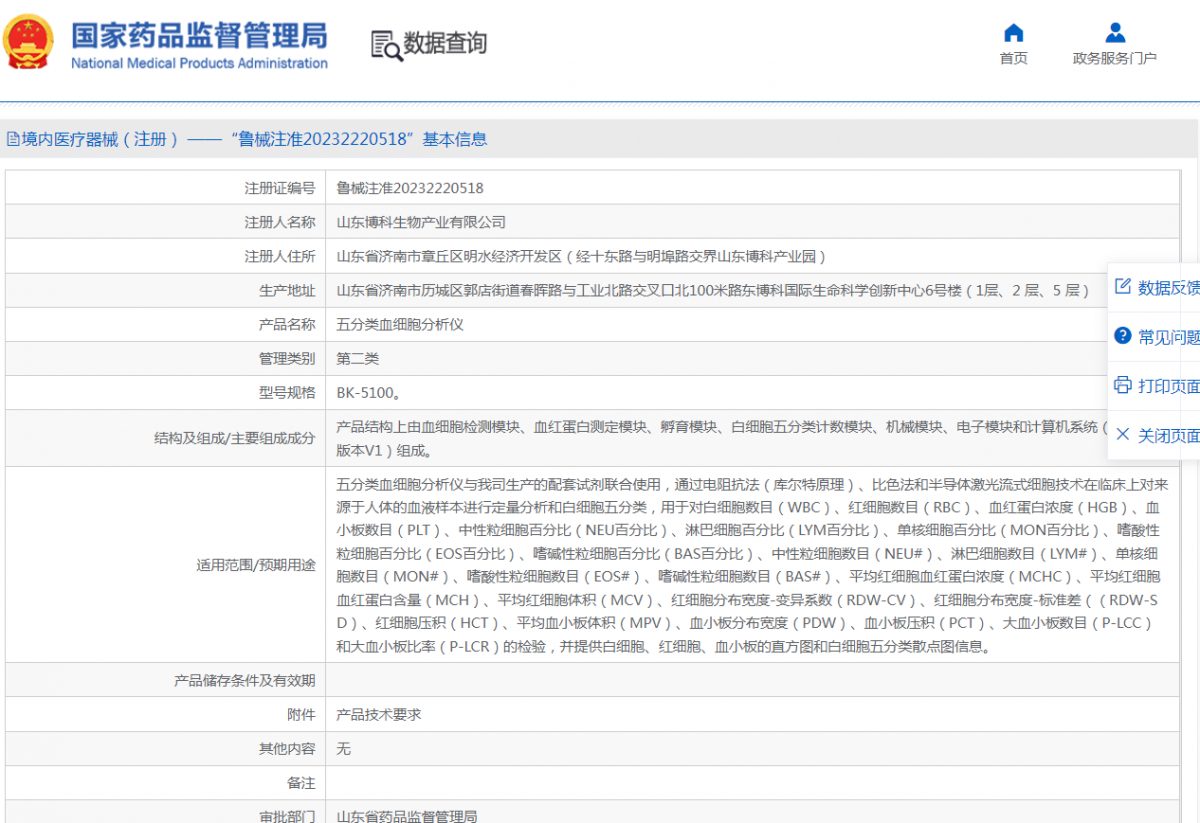Screen dimensions: 1200x823
Task: Click the 结构及组成/主要组成成分 label
Action: pyautogui.click(x=235, y=438)
